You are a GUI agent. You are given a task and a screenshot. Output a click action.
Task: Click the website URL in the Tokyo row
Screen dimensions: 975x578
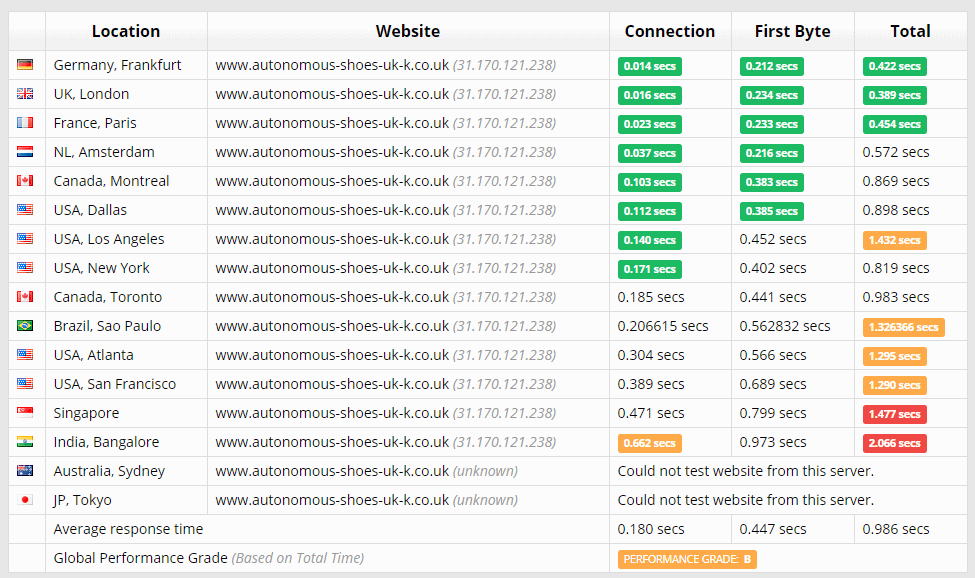click(x=332, y=500)
